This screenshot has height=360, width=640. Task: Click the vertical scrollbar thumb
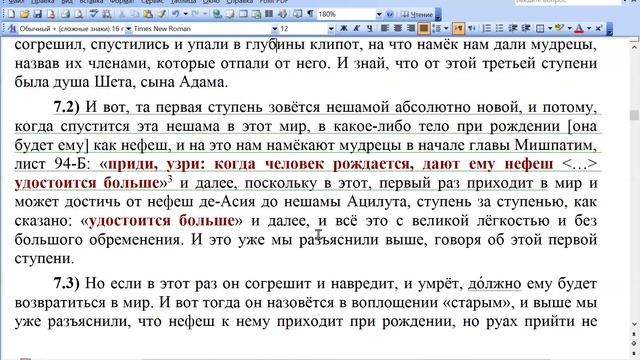coord(634,114)
